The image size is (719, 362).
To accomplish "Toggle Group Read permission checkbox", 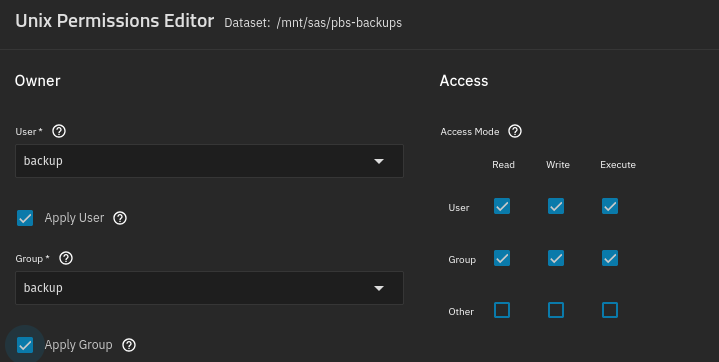I will 502,258.
